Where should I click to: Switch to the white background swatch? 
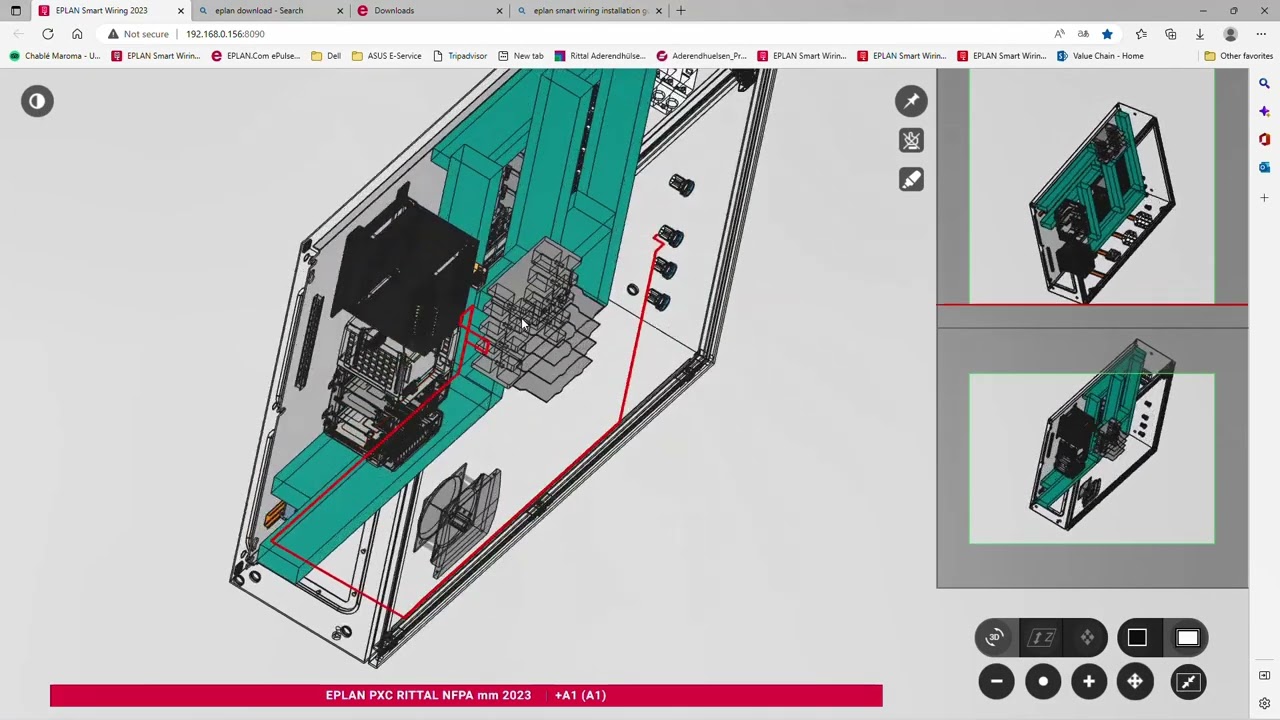[x=1187, y=638]
